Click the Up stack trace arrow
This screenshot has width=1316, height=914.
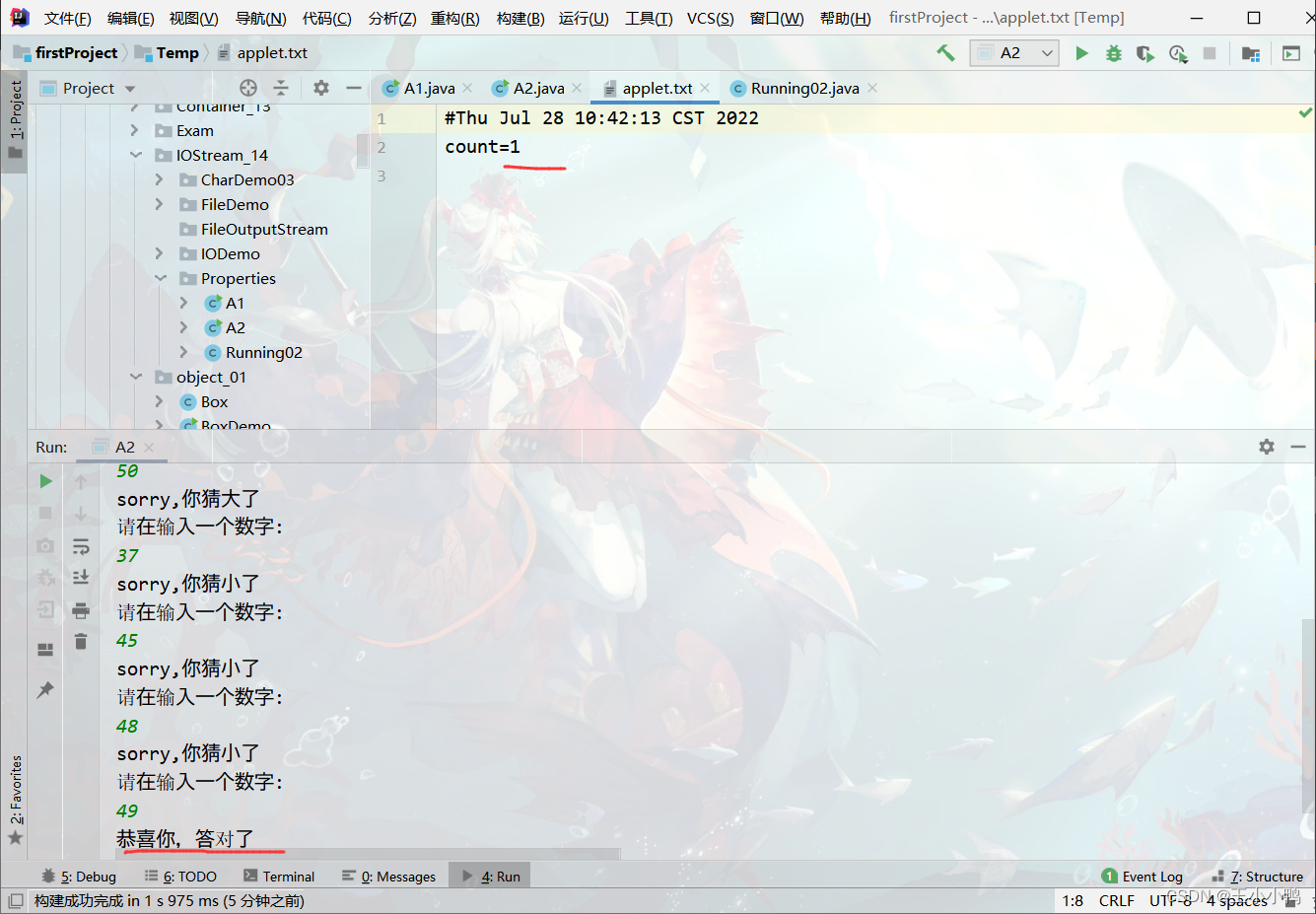pyautogui.click(x=81, y=481)
